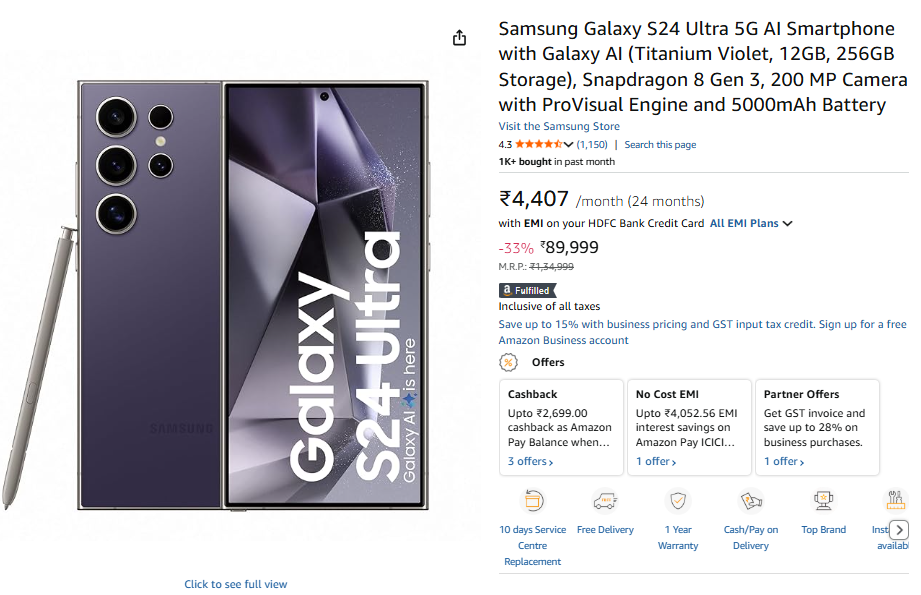Screen dimensions: 921x595
Task: Expand the All EMI Plans dropdown
Action: (x=751, y=223)
